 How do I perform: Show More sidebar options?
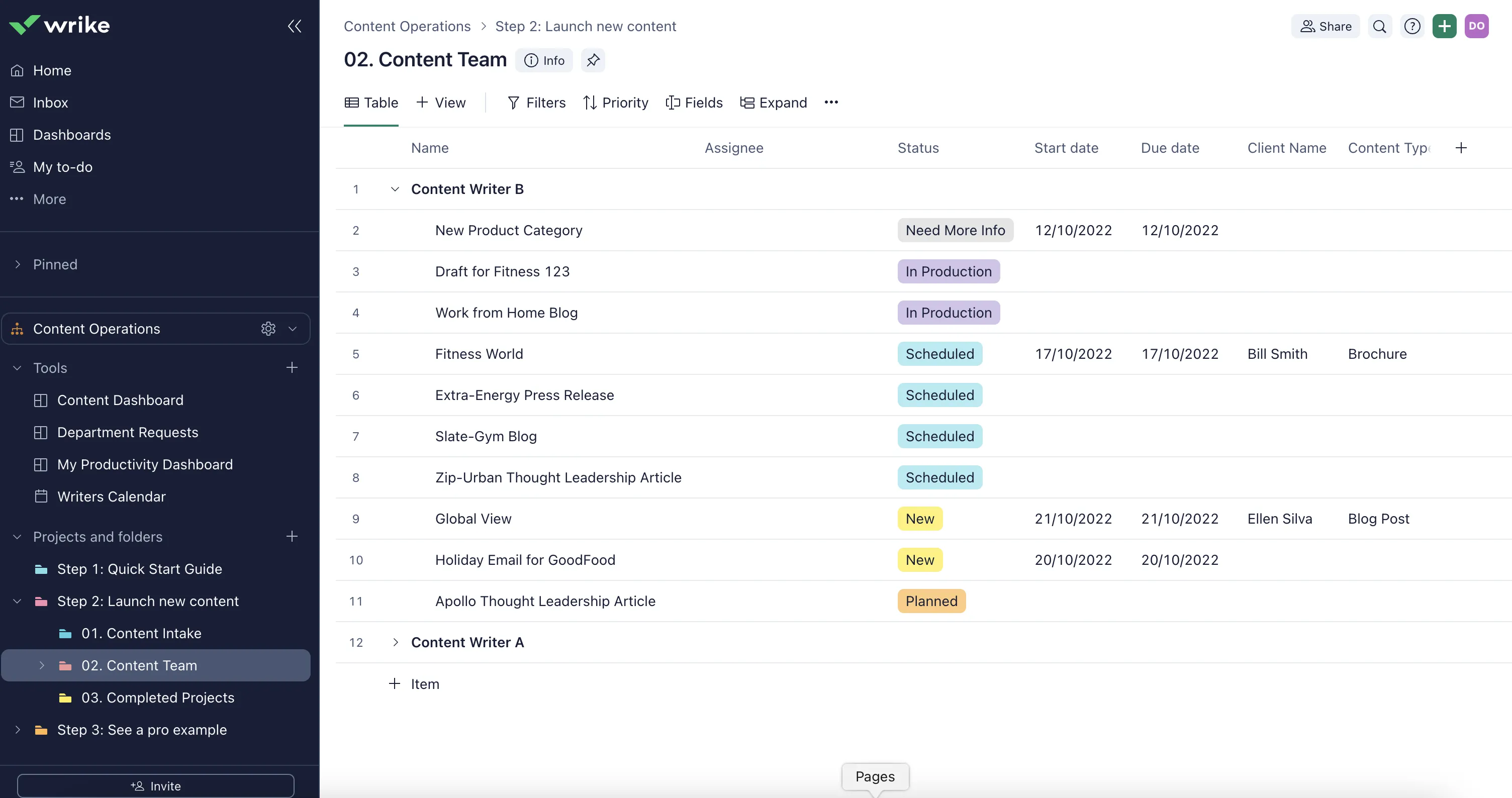[49, 199]
